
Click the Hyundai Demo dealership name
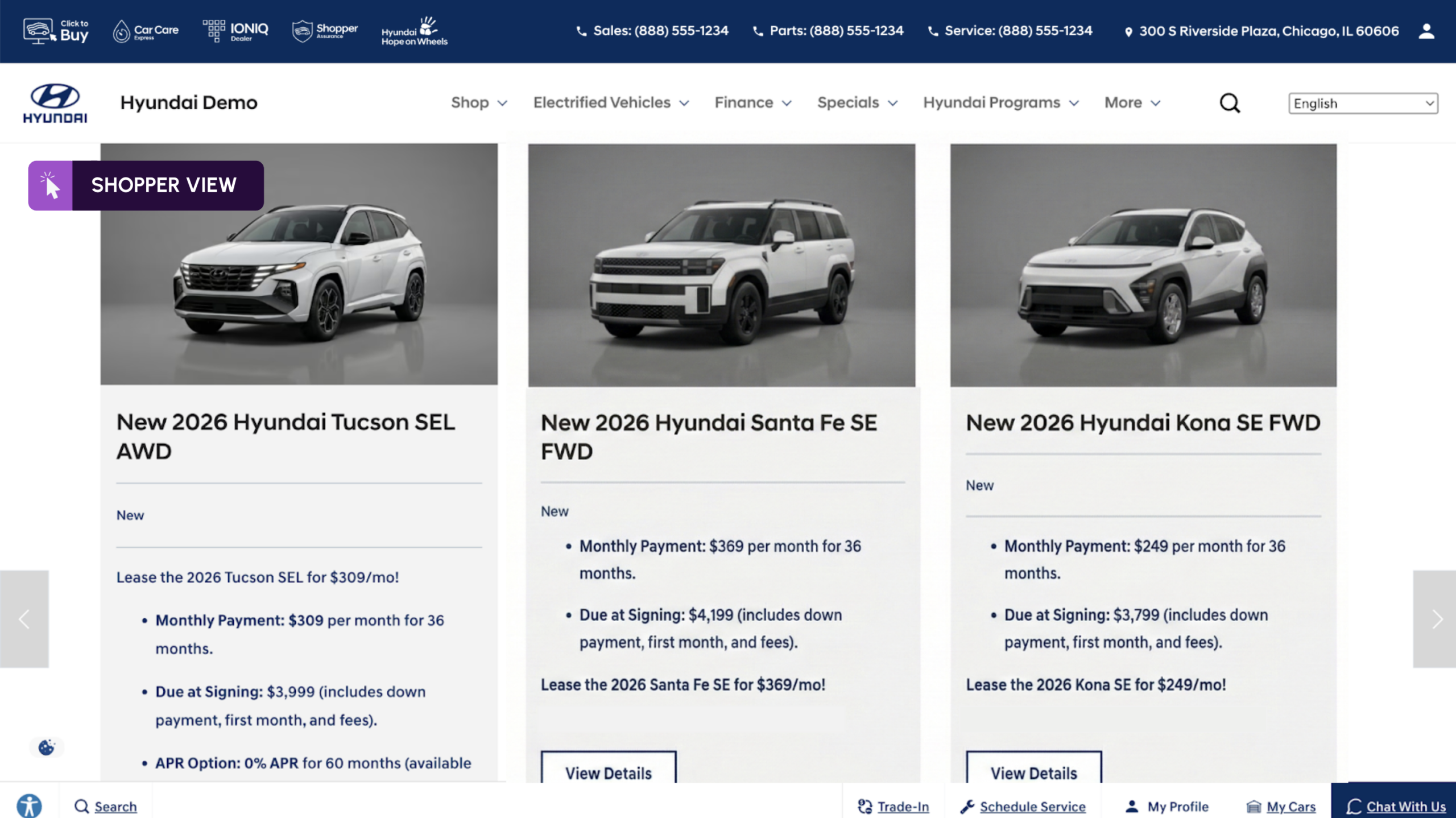click(x=189, y=103)
